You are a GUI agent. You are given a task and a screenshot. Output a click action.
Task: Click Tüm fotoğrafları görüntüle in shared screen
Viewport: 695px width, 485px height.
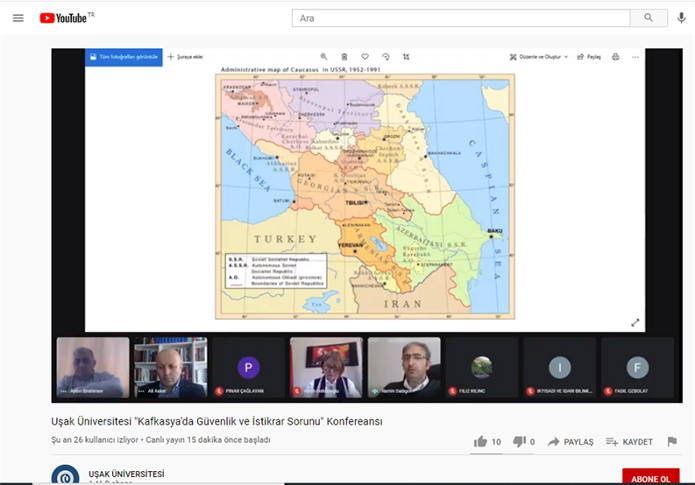tap(123, 57)
